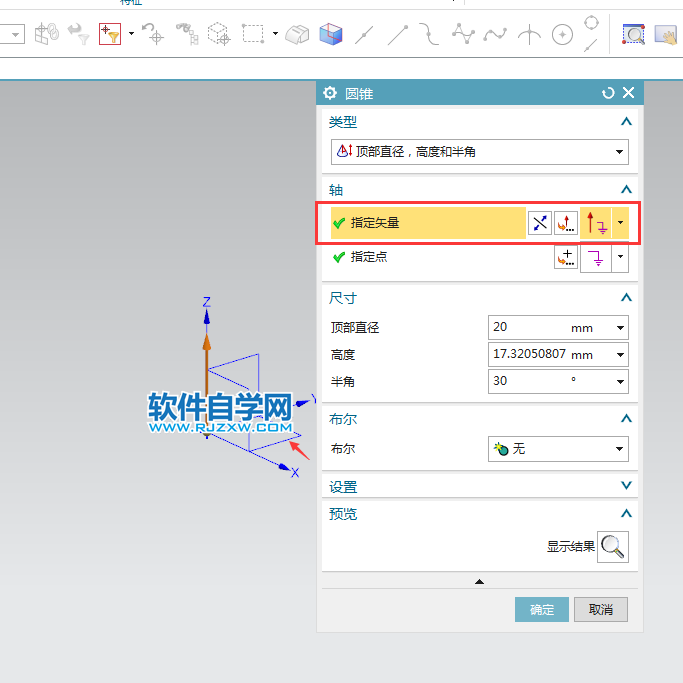Image resolution: width=683 pixels, height=683 pixels.
Task: Open the vector dialog icon beside 指定矢量
Action: 566,223
